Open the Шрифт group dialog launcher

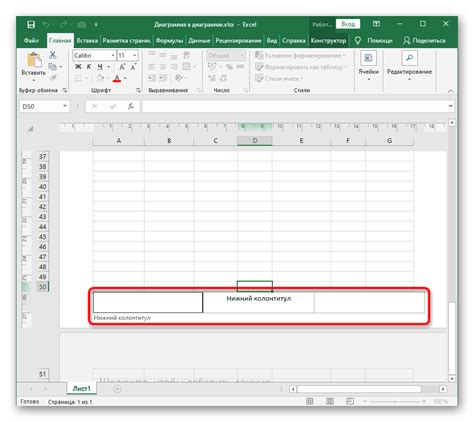click(138, 90)
